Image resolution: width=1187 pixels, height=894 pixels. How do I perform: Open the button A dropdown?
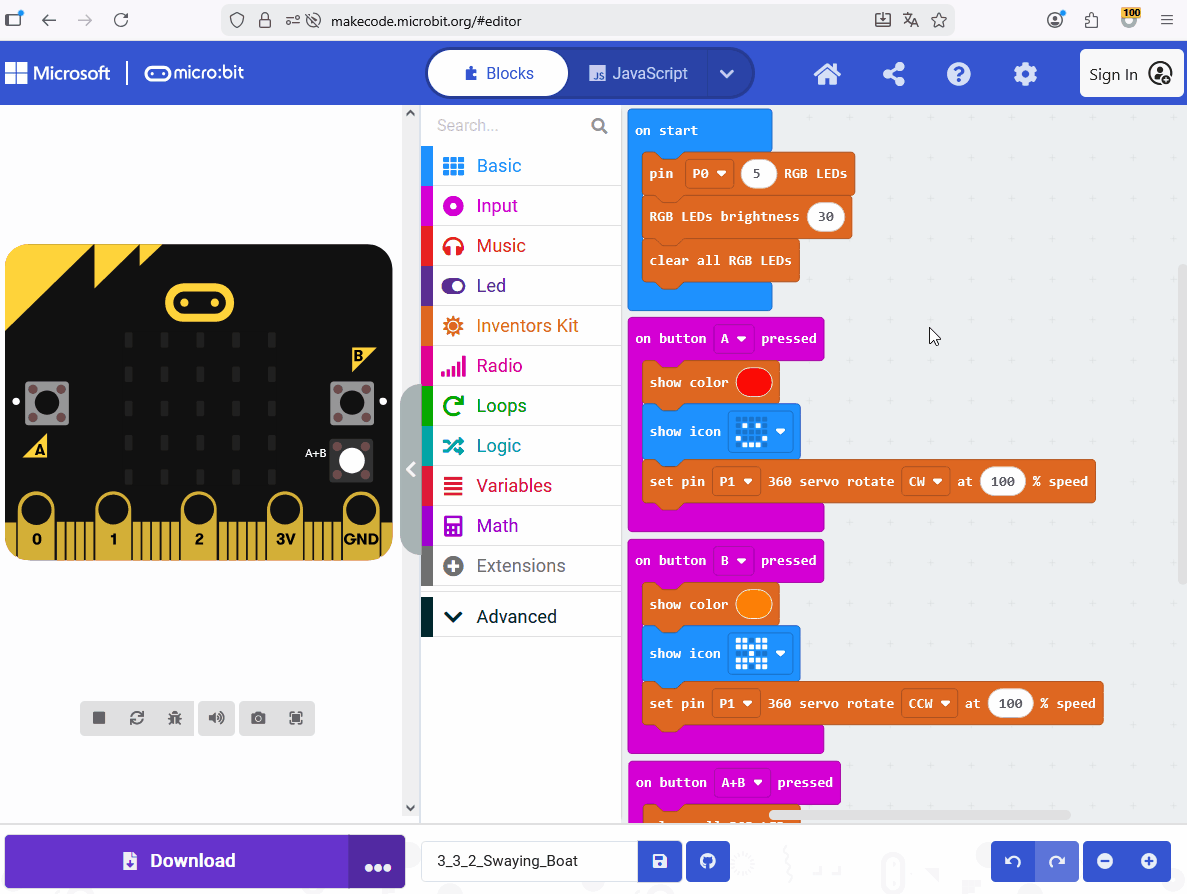[733, 338]
